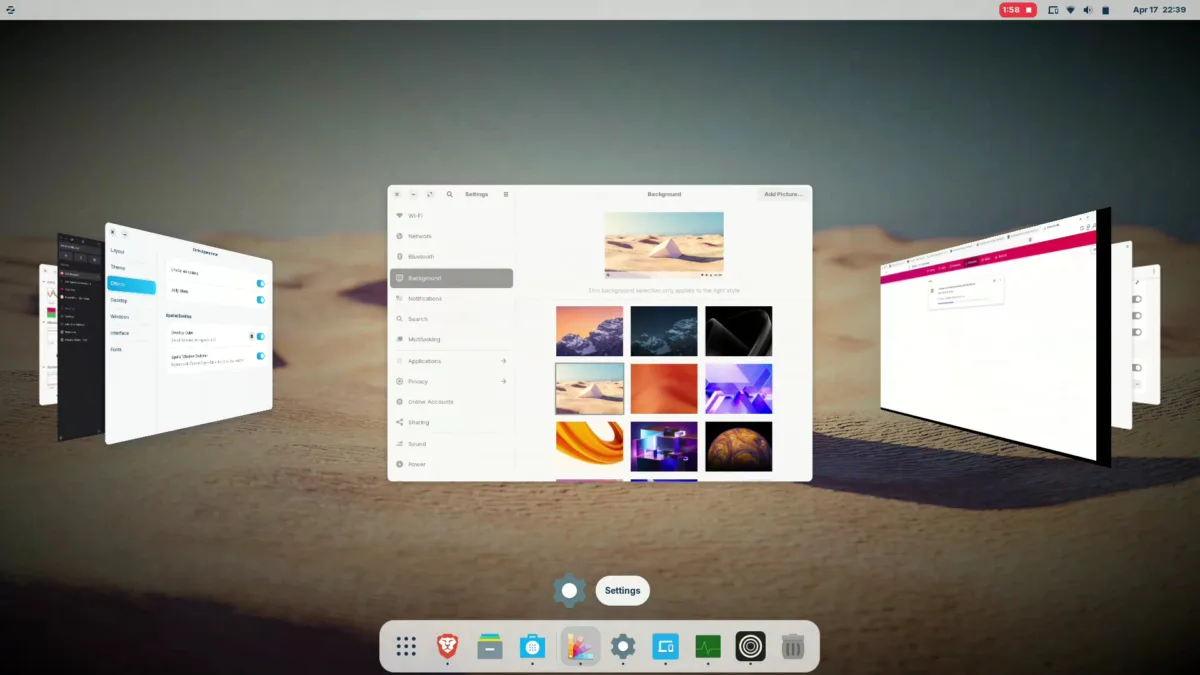Open Desktop Cube options gear button
Image resolution: width=1200 pixels, height=675 pixels.
tap(251, 336)
